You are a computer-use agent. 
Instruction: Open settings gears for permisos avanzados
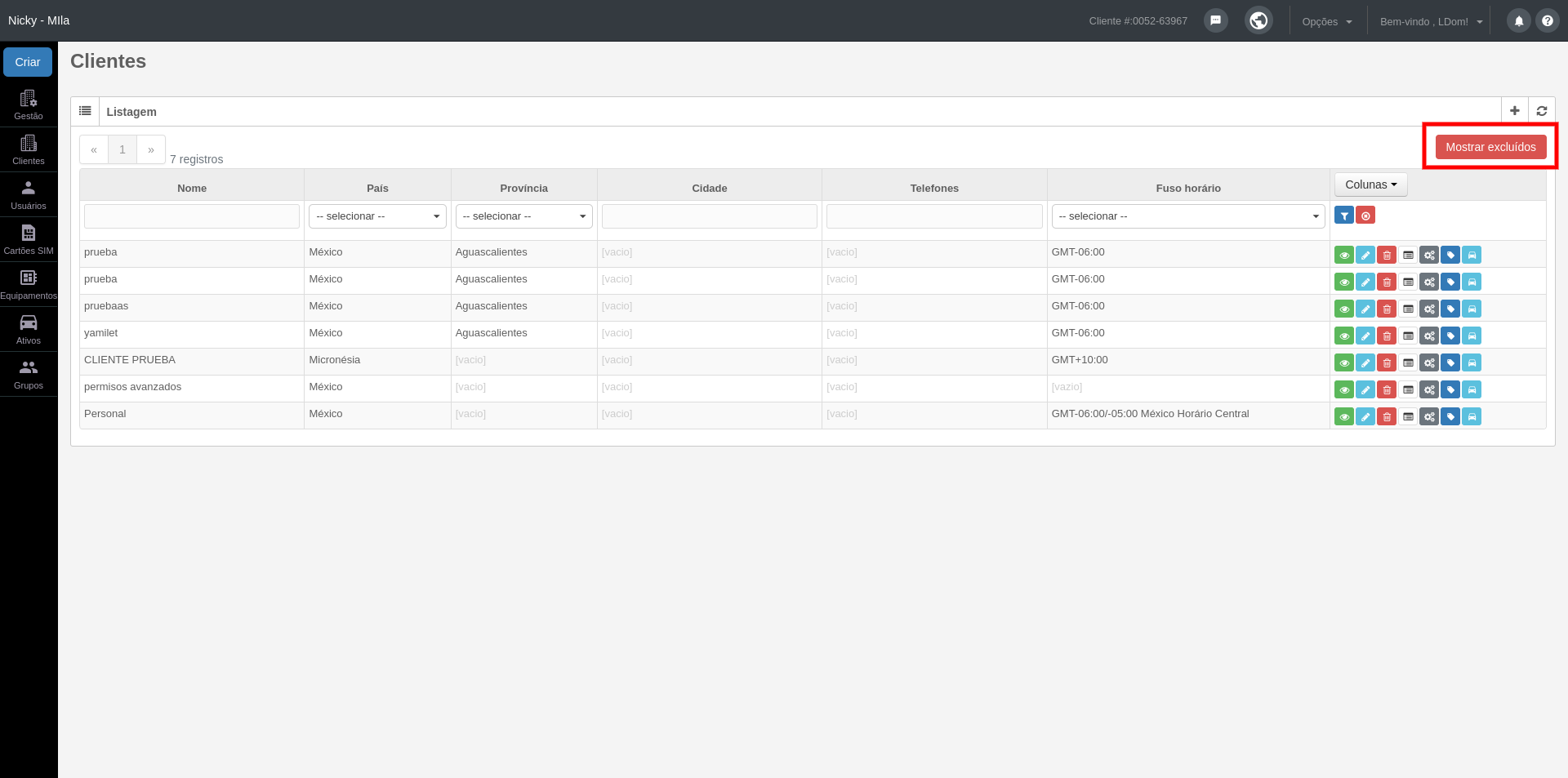tap(1429, 389)
